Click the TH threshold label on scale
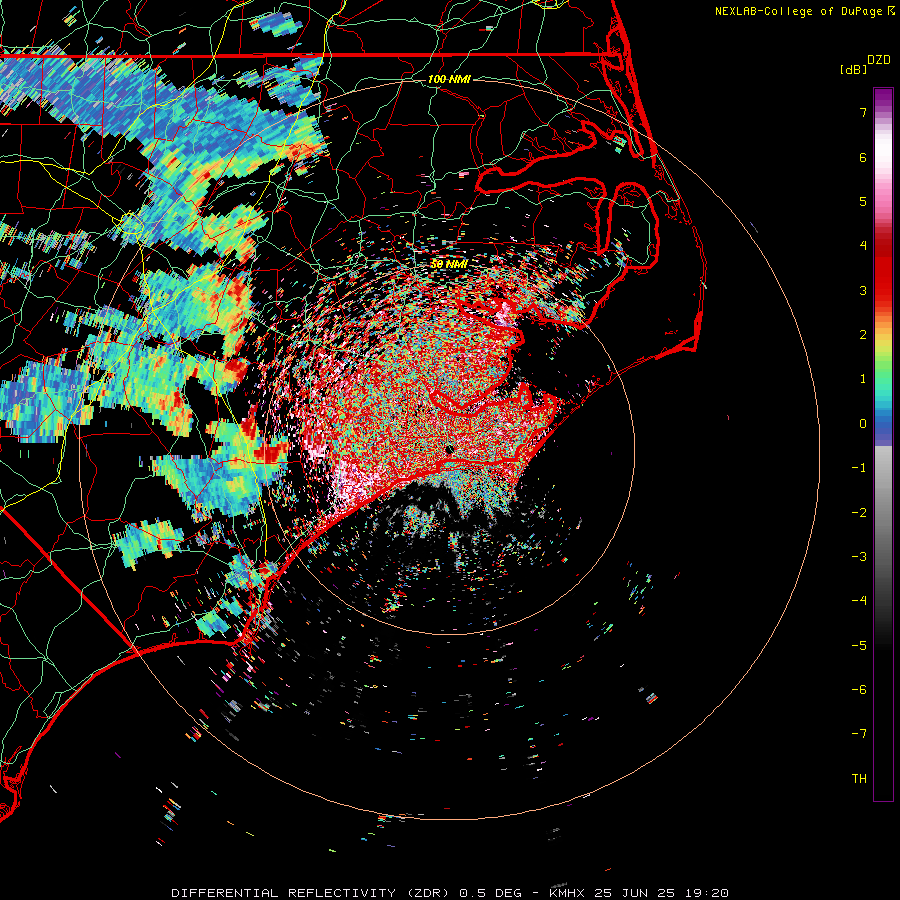900x900 pixels. pyautogui.click(x=859, y=779)
